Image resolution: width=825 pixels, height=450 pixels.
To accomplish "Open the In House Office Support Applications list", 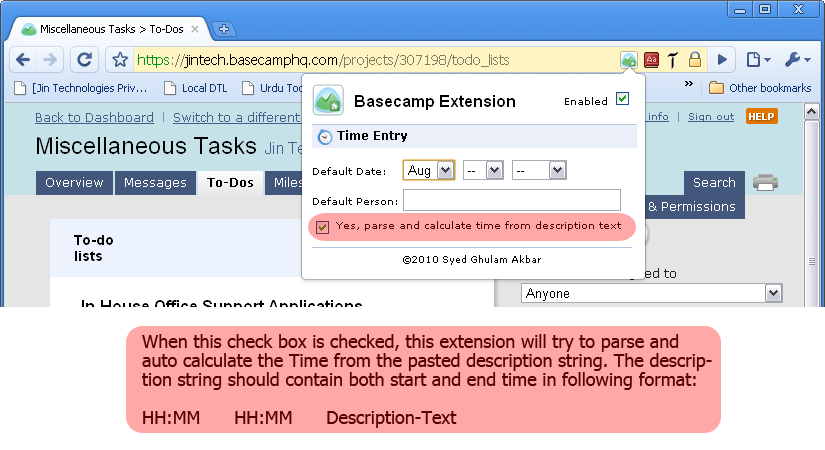I will 222,303.
